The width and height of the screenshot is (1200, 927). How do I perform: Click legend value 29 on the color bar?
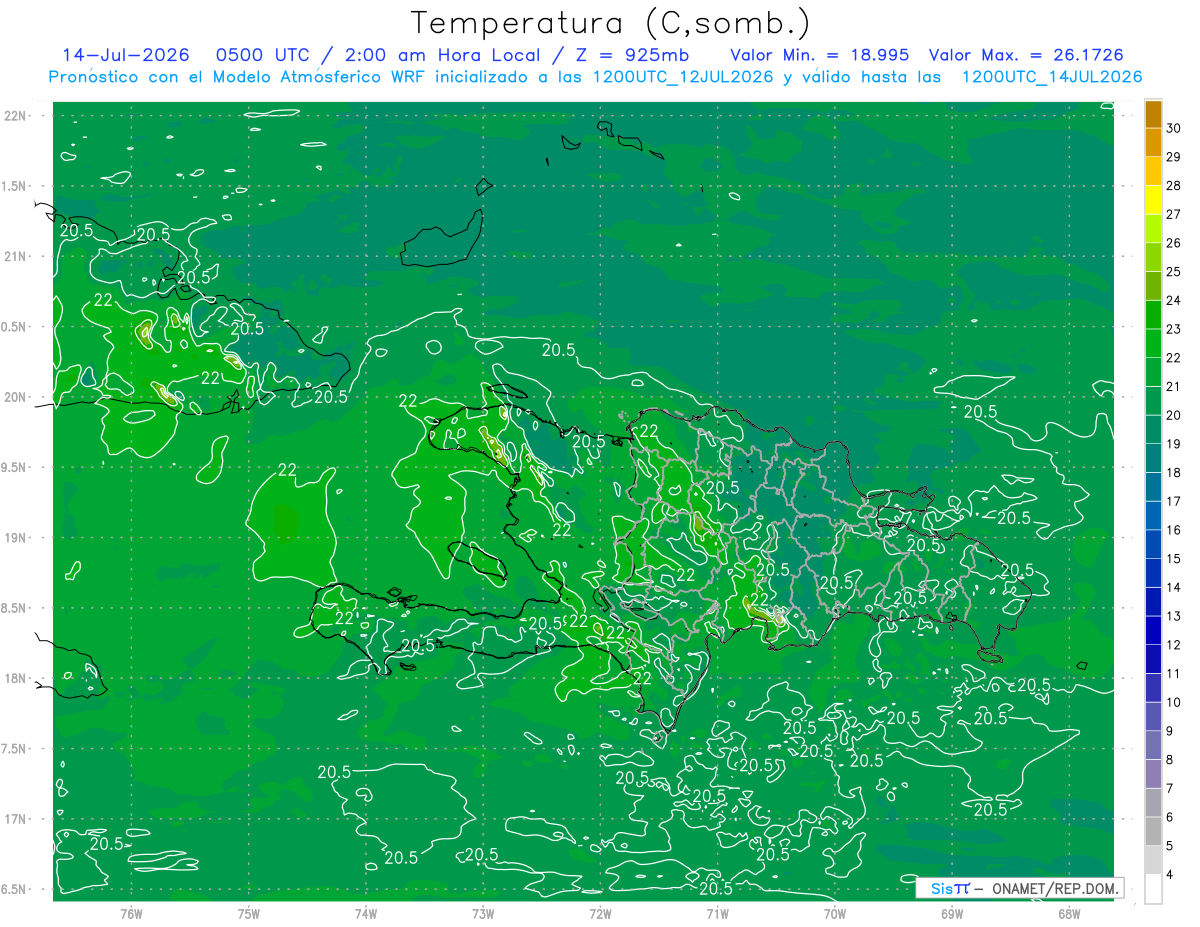click(x=1174, y=157)
